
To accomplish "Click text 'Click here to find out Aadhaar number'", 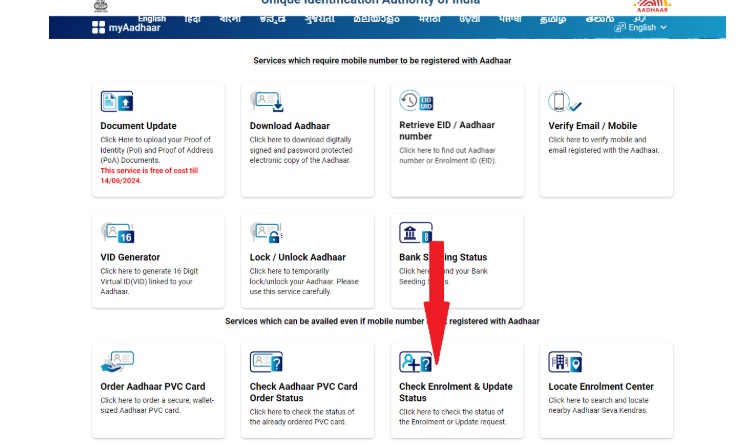I will click(448, 155).
